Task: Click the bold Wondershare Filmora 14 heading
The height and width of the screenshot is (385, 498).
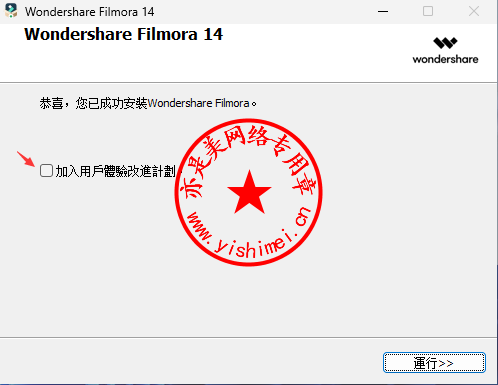Action: tap(123, 34)
